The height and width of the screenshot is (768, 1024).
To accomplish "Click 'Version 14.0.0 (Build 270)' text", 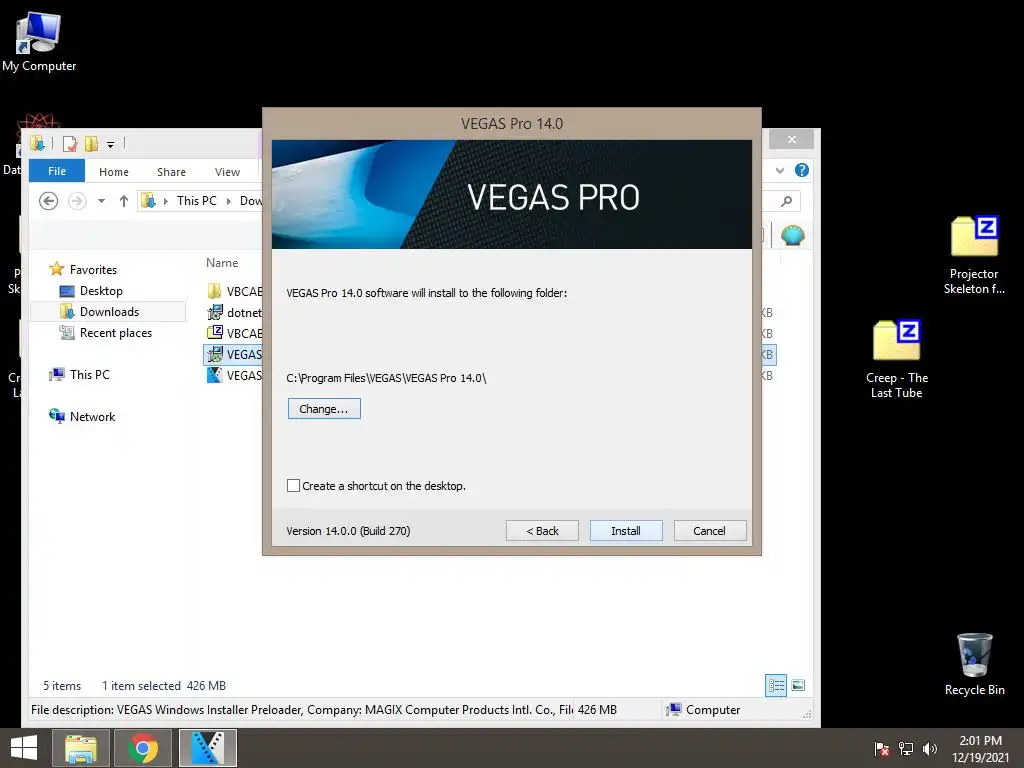I will point(348,531).
